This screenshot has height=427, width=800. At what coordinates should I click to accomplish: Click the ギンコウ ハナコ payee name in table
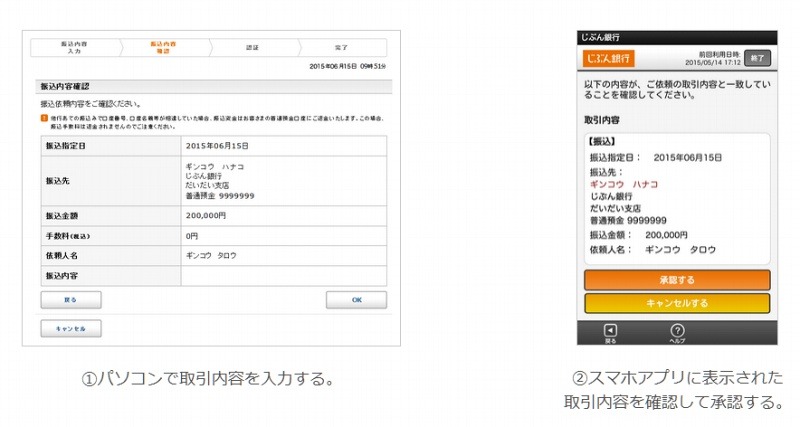click(x=215, y=167)
